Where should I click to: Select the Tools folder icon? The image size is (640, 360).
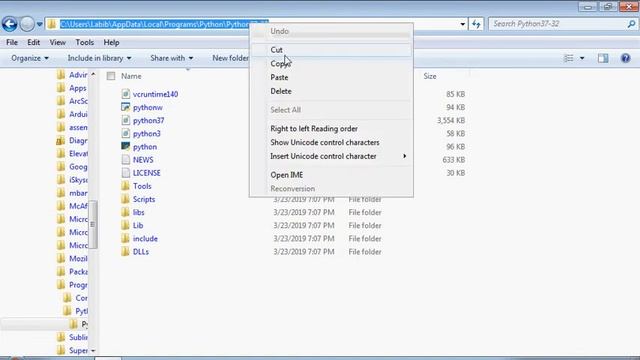point(126,186)
